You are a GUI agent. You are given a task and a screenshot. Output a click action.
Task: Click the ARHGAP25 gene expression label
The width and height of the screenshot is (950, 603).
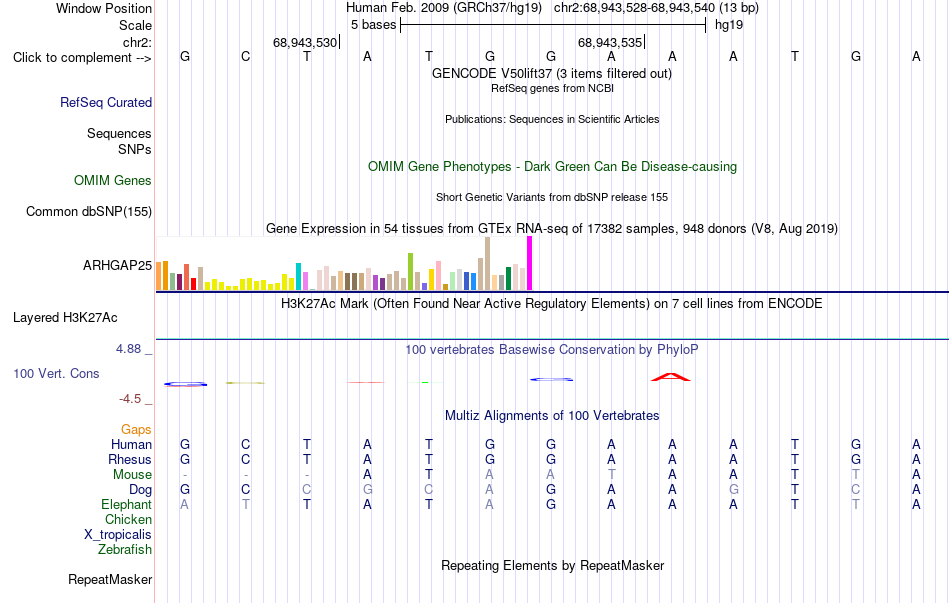coord(118,265)
